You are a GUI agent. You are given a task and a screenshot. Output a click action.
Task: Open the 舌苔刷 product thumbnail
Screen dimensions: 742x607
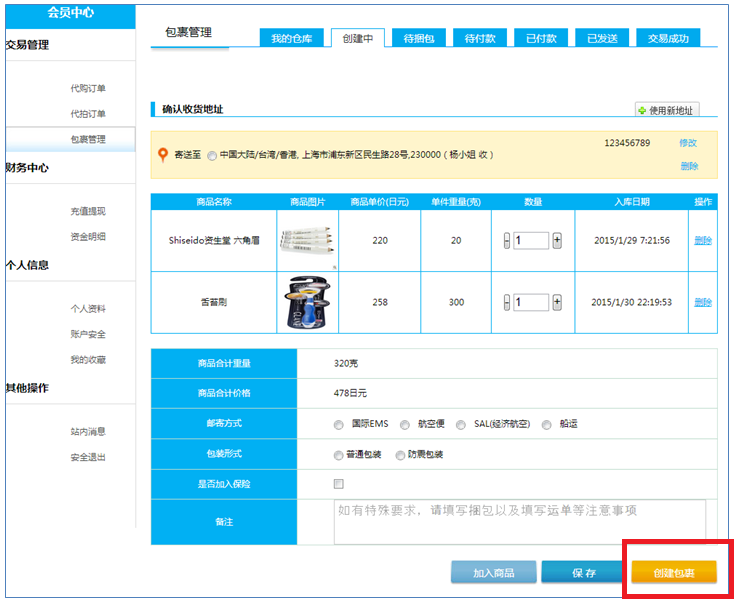coord(308,302)
